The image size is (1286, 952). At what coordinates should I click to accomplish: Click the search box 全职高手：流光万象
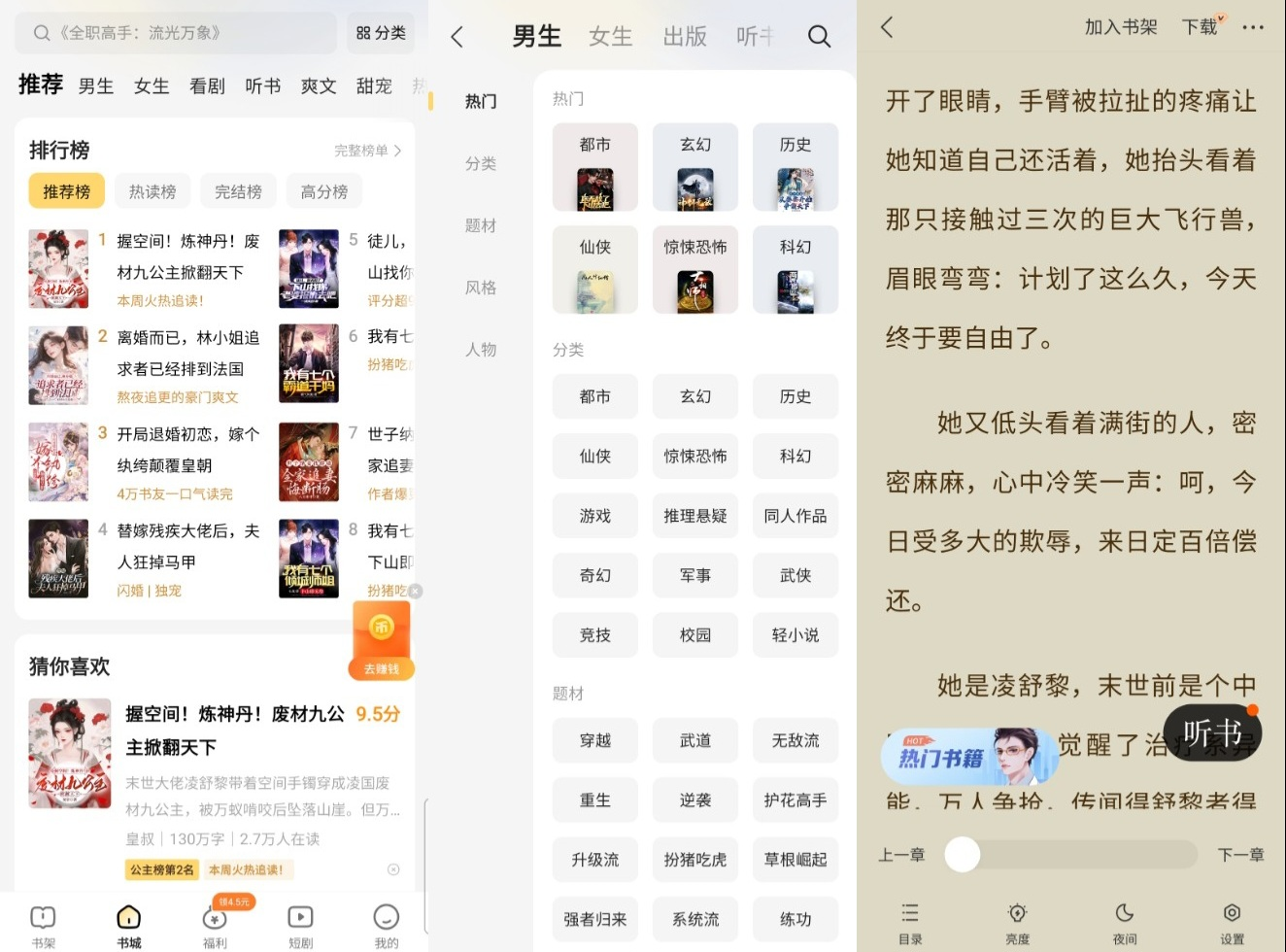click(x=176, y=33)
